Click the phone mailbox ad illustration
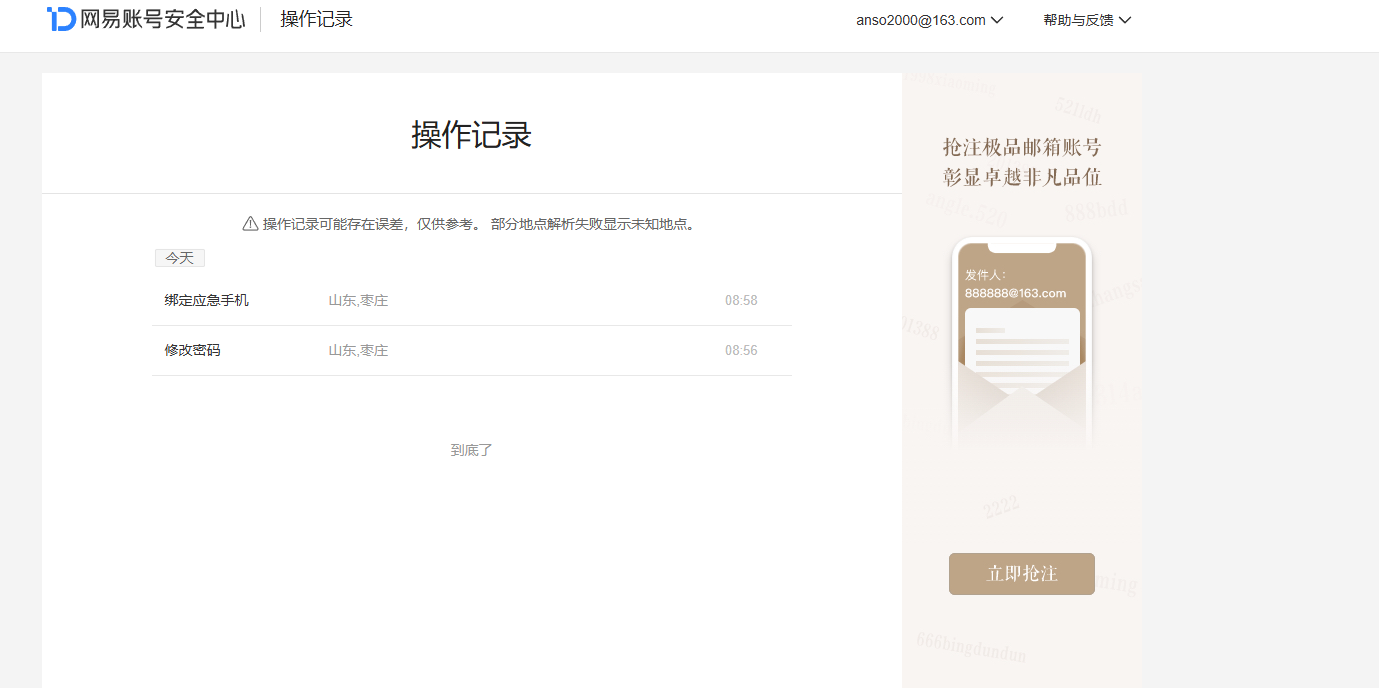 coord(1022,343)
